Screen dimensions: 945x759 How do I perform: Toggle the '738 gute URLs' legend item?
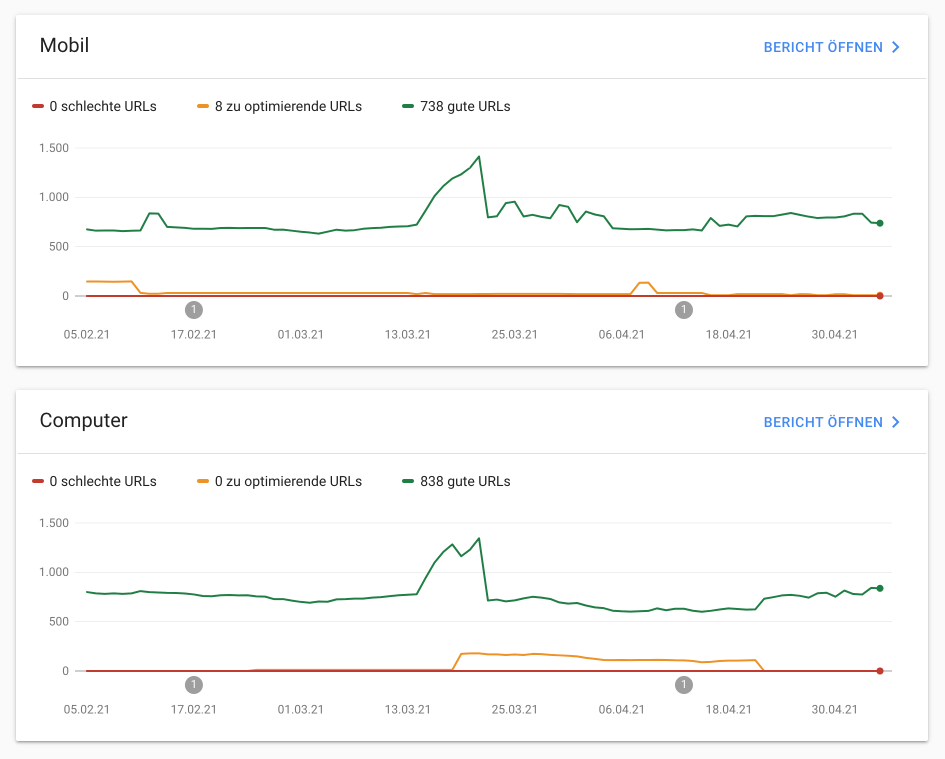[456, 106]
